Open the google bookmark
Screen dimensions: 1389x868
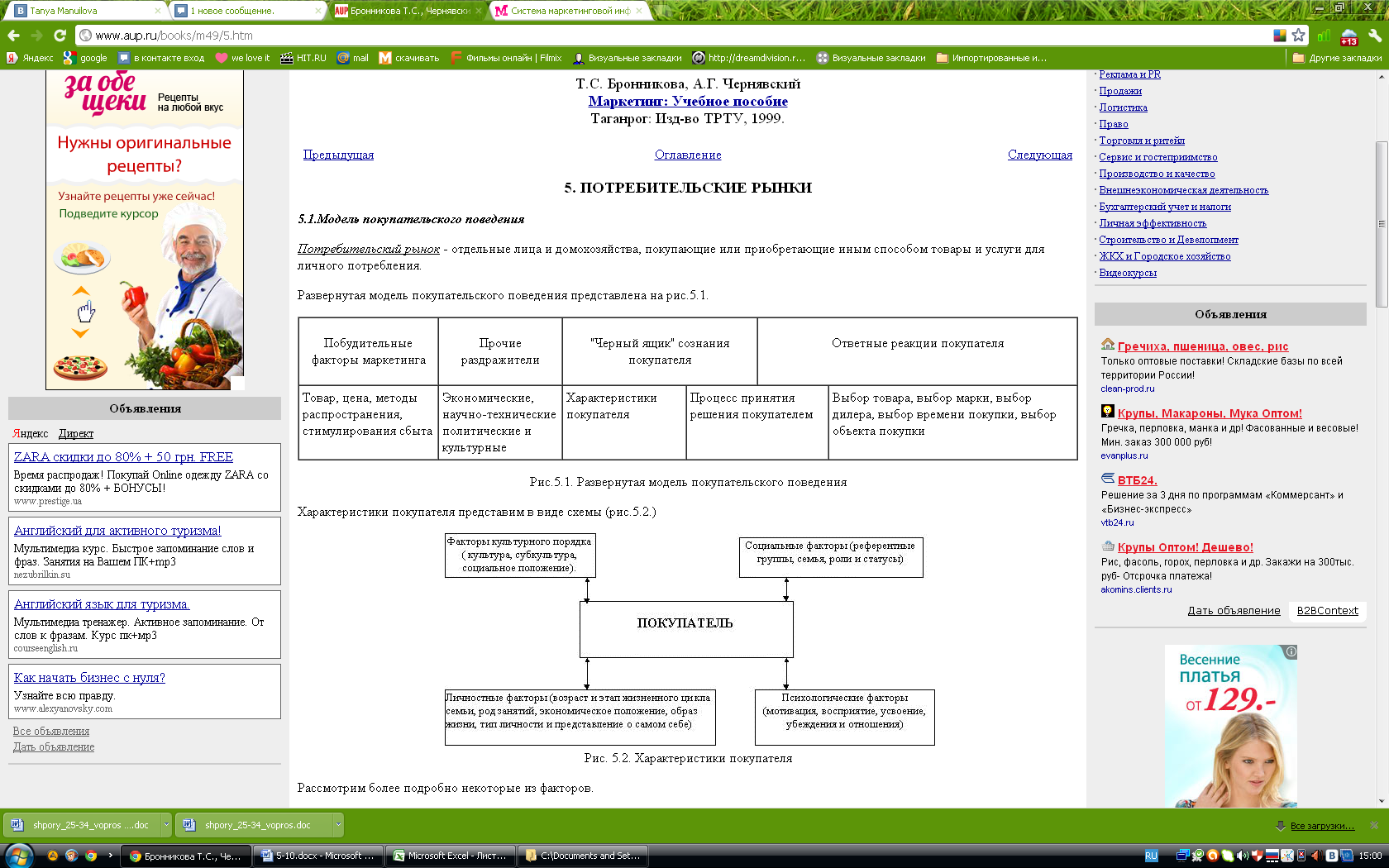[86, 58]
